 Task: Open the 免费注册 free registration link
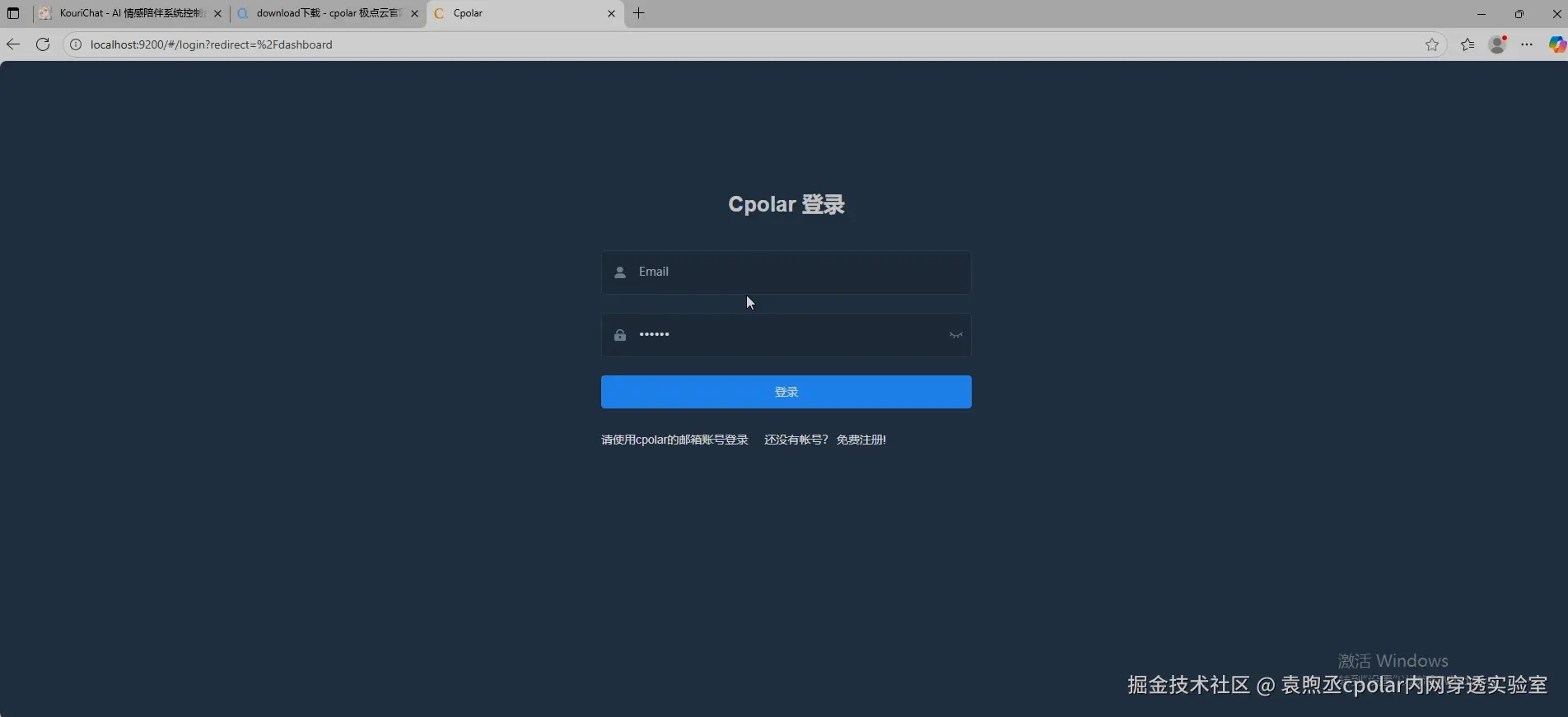pos(861,440)
